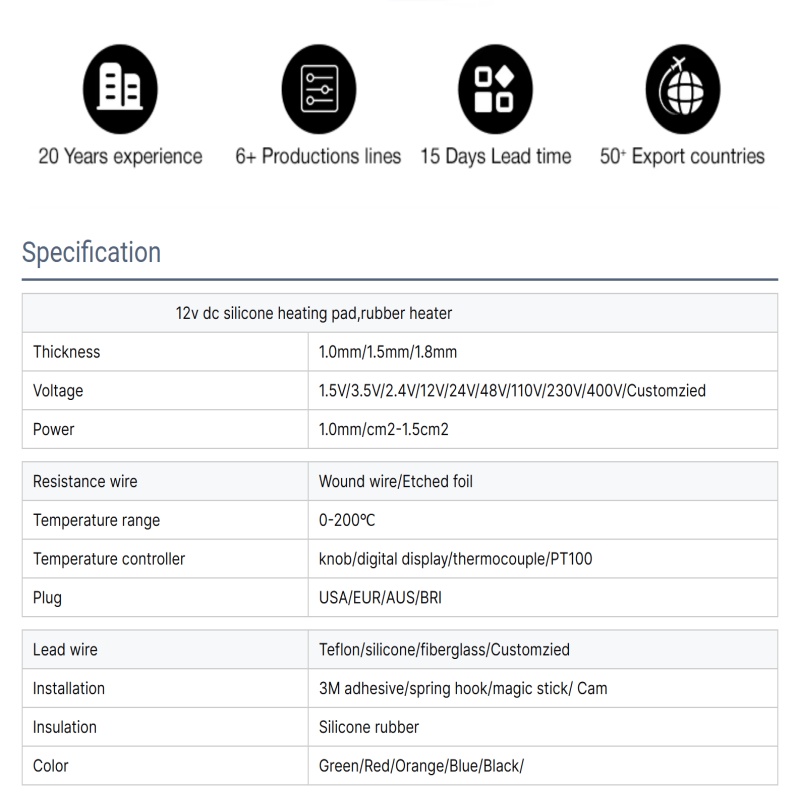Screen dimensions: 800x800
Task: Click the Specification heading
Action: pos(91,252)
